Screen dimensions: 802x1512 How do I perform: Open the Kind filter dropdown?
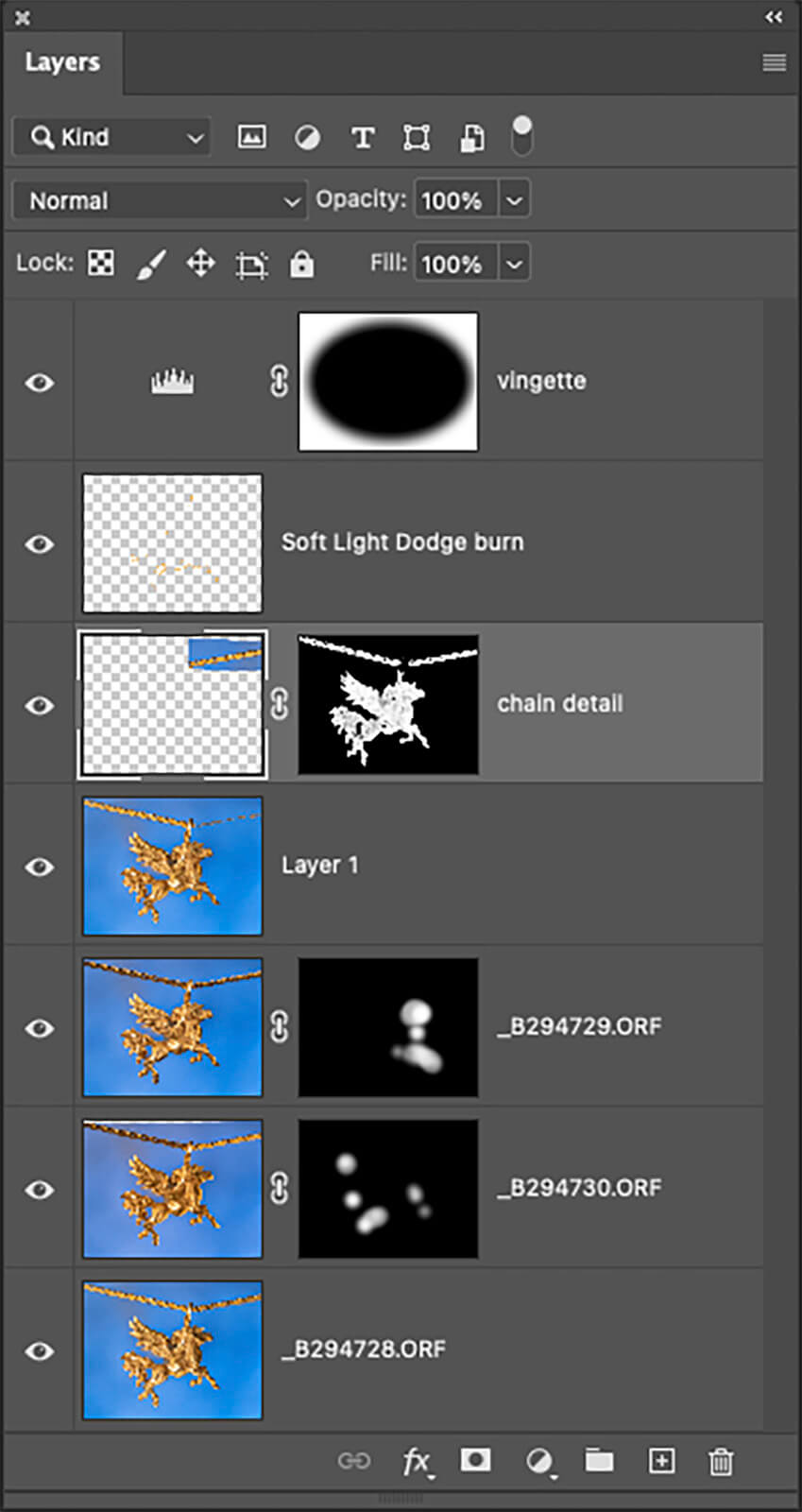[111, 137]
